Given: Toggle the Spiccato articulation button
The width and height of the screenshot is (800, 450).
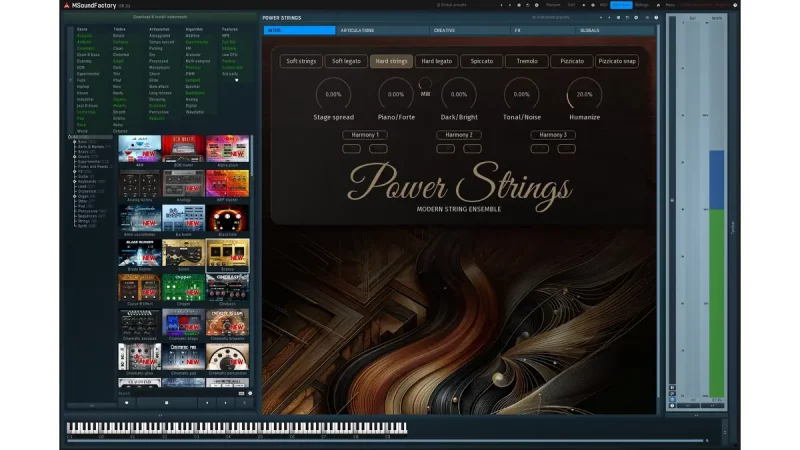Looking at the screenshot, I should (x=480, y=61).
